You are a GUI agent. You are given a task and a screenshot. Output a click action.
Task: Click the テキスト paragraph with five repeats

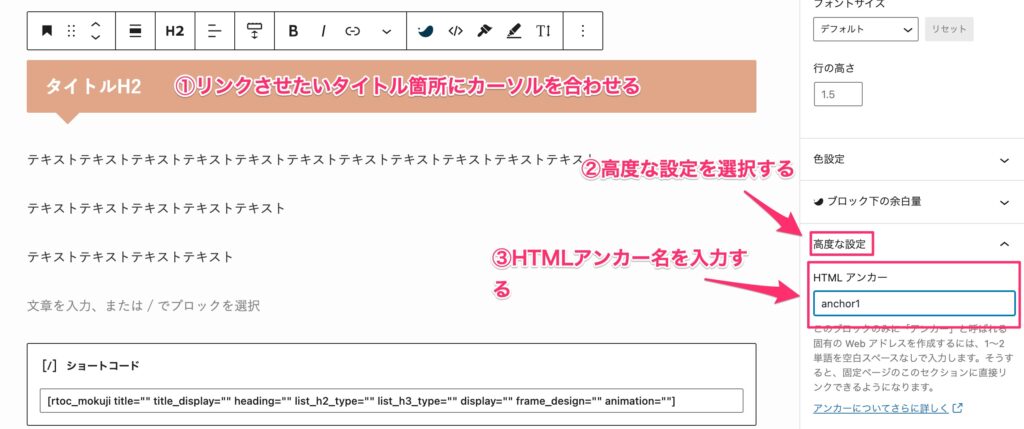tap(156, 208)
